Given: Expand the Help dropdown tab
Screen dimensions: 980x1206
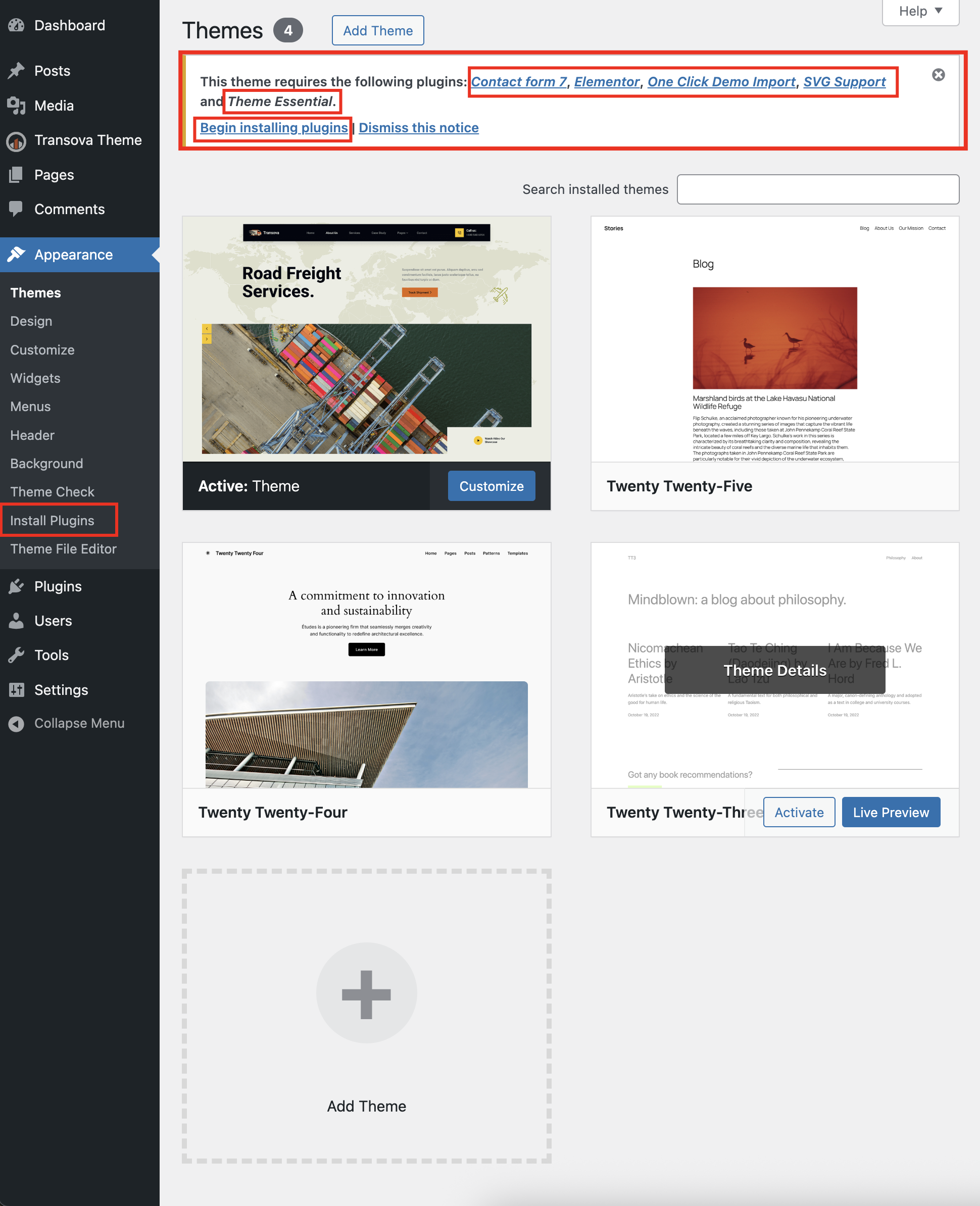Looking at the screenshot, I should pos(920,11).
